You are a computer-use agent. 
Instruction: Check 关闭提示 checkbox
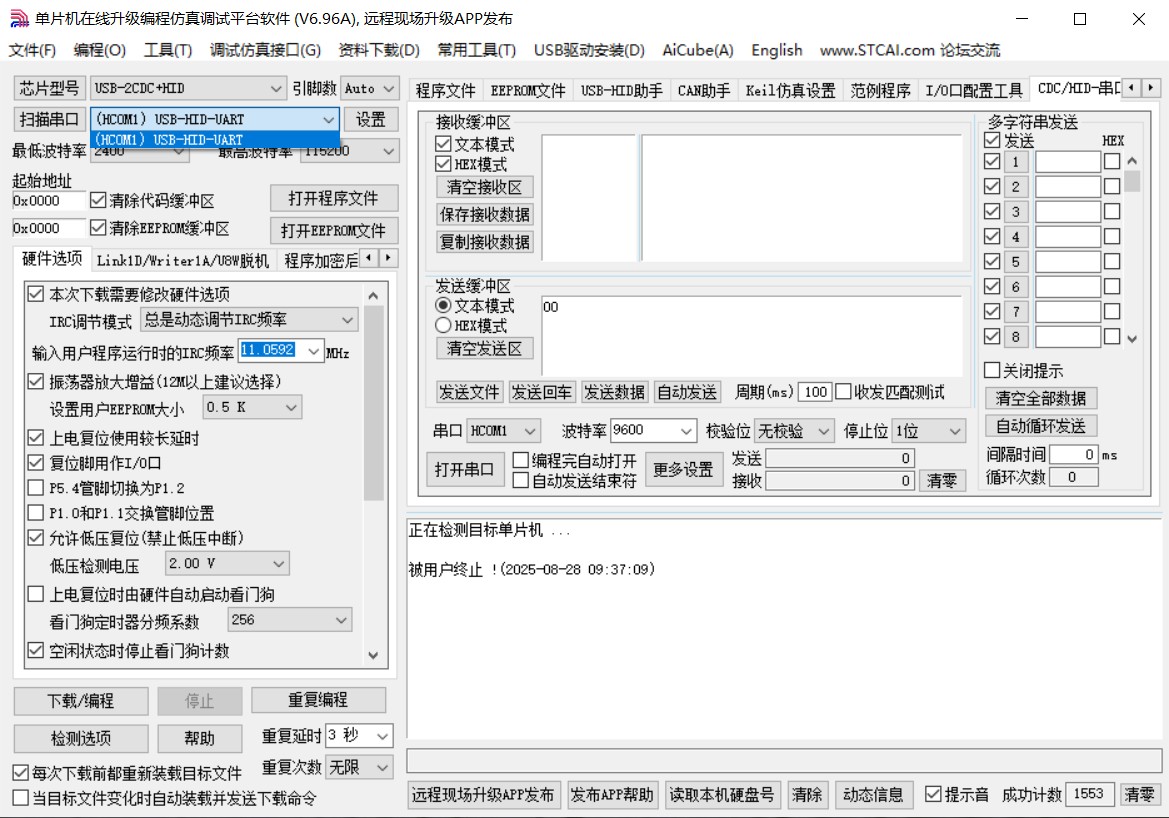992,370
